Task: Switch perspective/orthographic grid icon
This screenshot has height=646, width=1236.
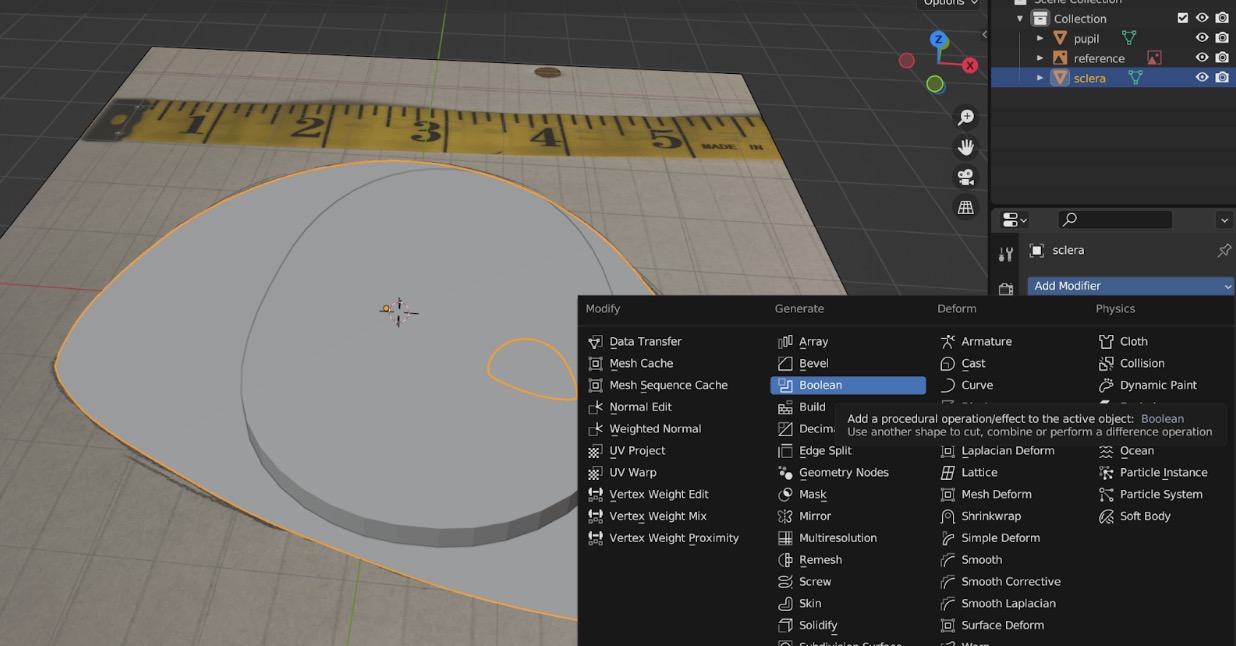Action: point(966,208)
